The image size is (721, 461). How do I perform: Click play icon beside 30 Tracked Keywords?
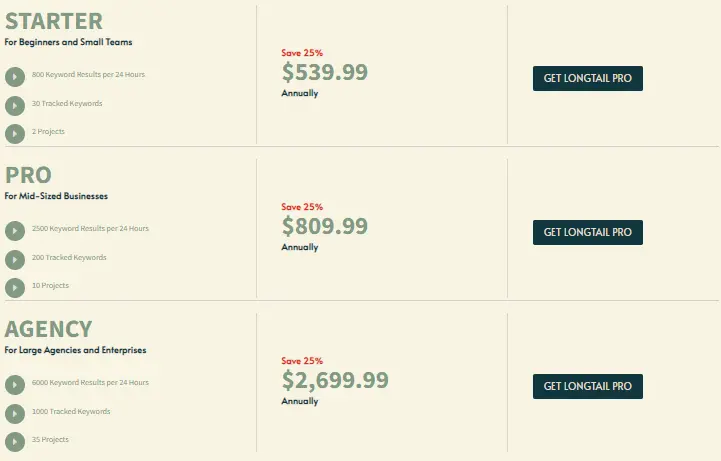coord(15,106)
